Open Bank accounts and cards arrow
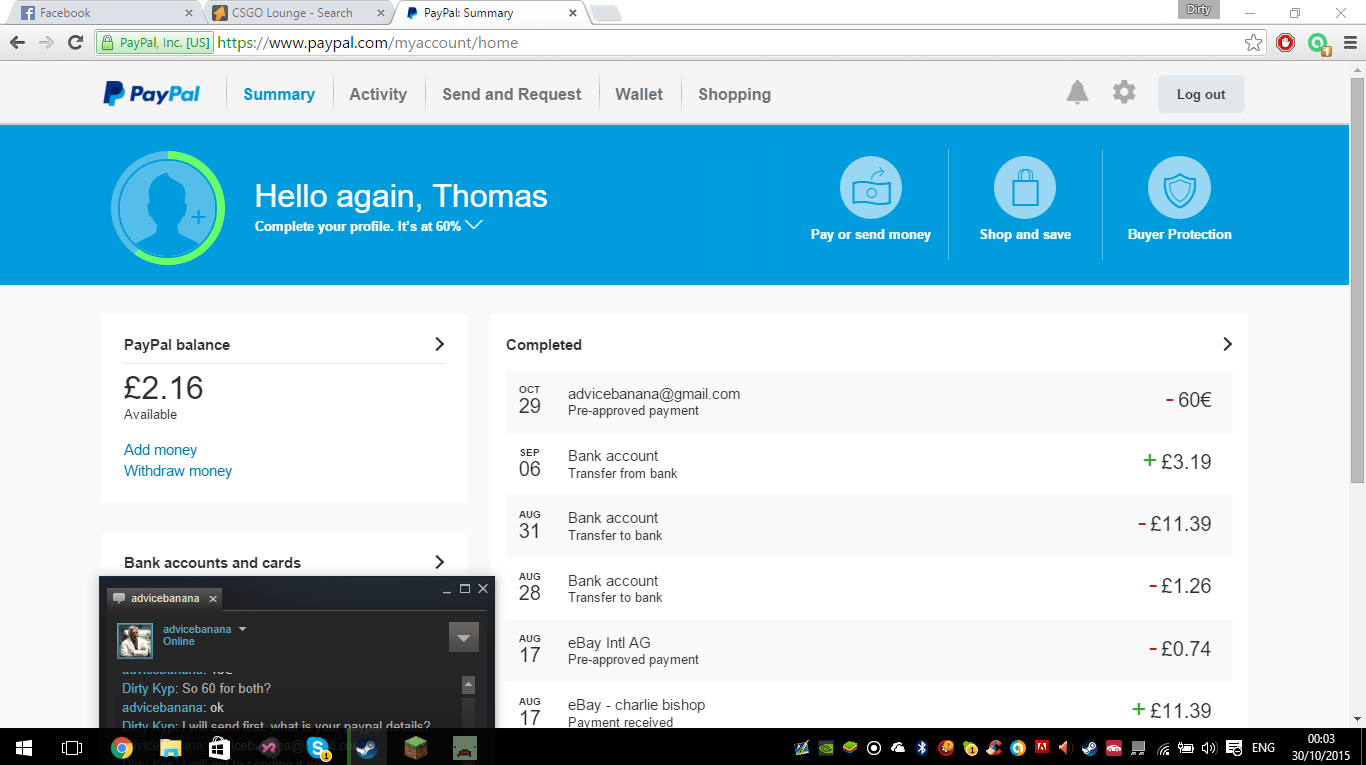 (439, 562)
